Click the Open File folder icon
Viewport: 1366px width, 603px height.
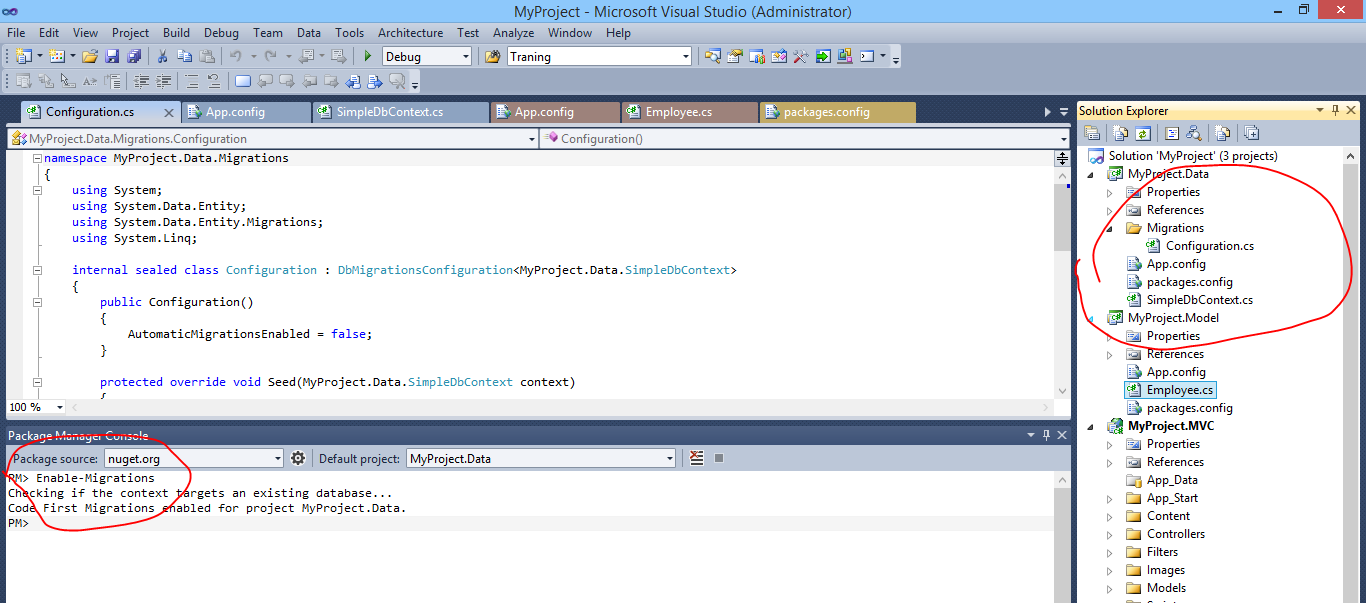point(90,57)
